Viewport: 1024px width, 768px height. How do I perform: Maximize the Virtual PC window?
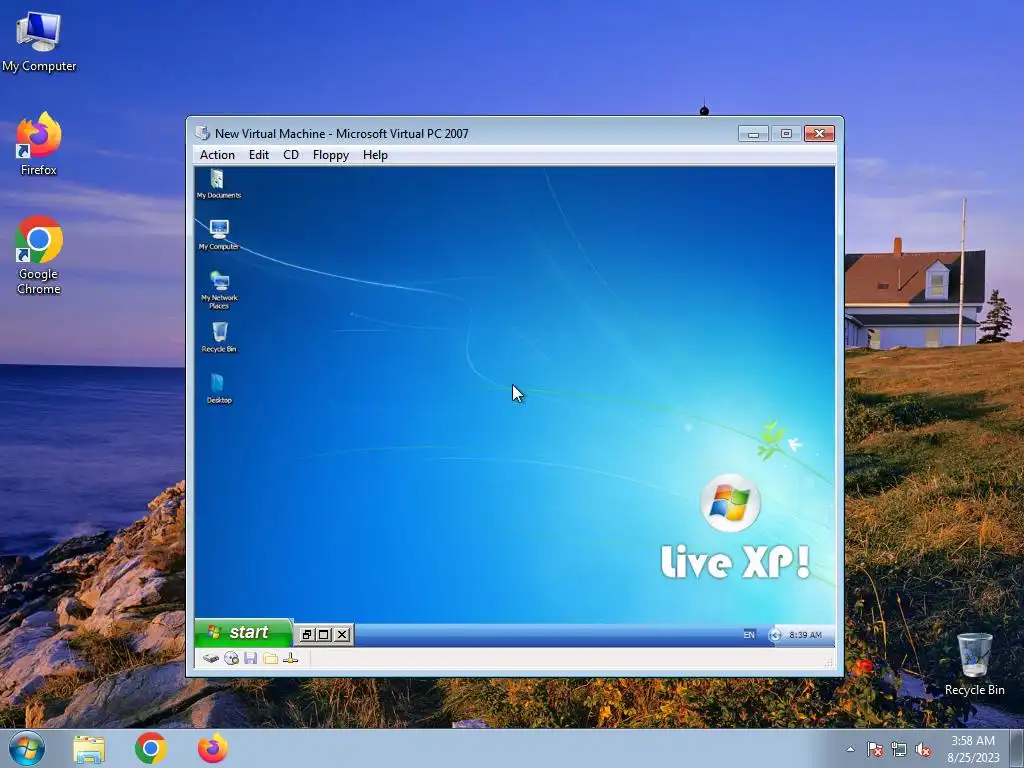pyautogui.click(x=786, y=134)
